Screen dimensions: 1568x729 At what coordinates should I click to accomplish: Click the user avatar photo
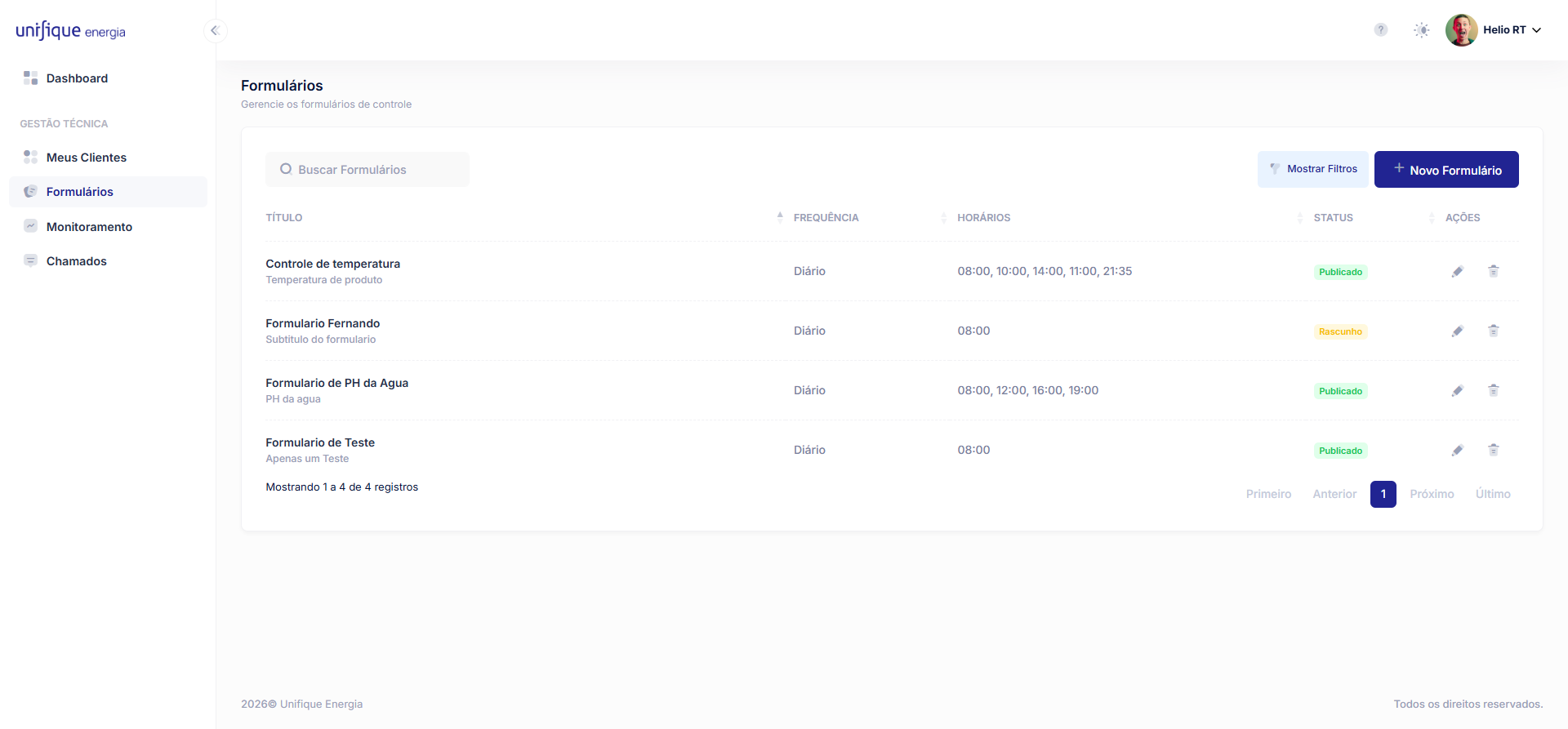[x=1461, y=30]
